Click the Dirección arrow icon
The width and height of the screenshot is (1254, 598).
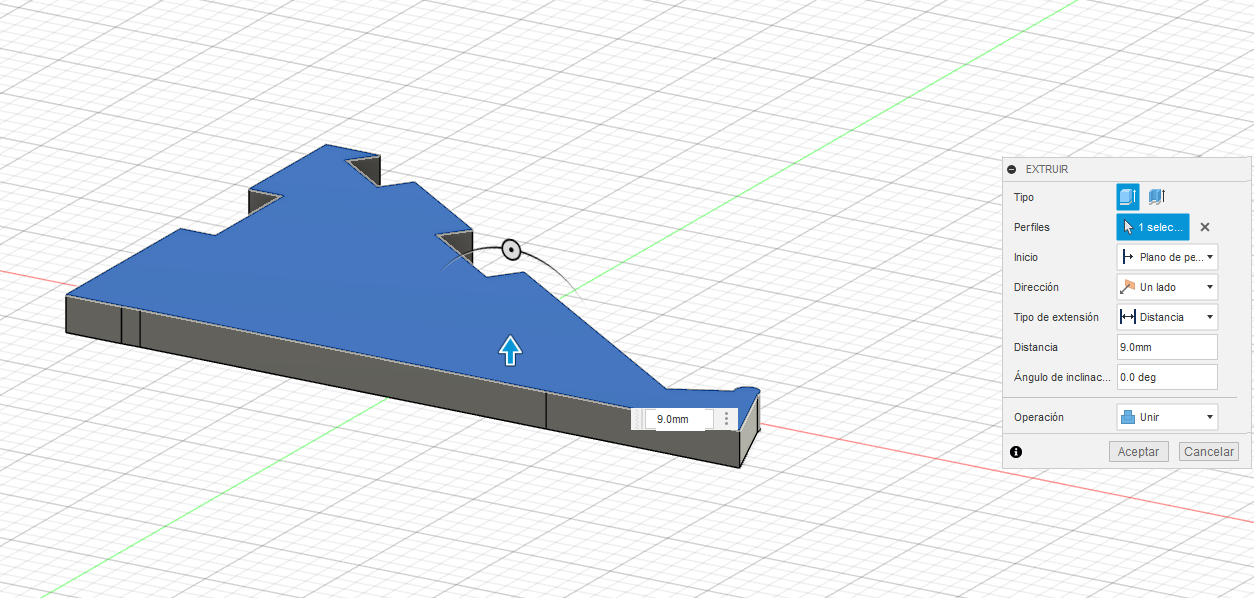pos(1127,287)
